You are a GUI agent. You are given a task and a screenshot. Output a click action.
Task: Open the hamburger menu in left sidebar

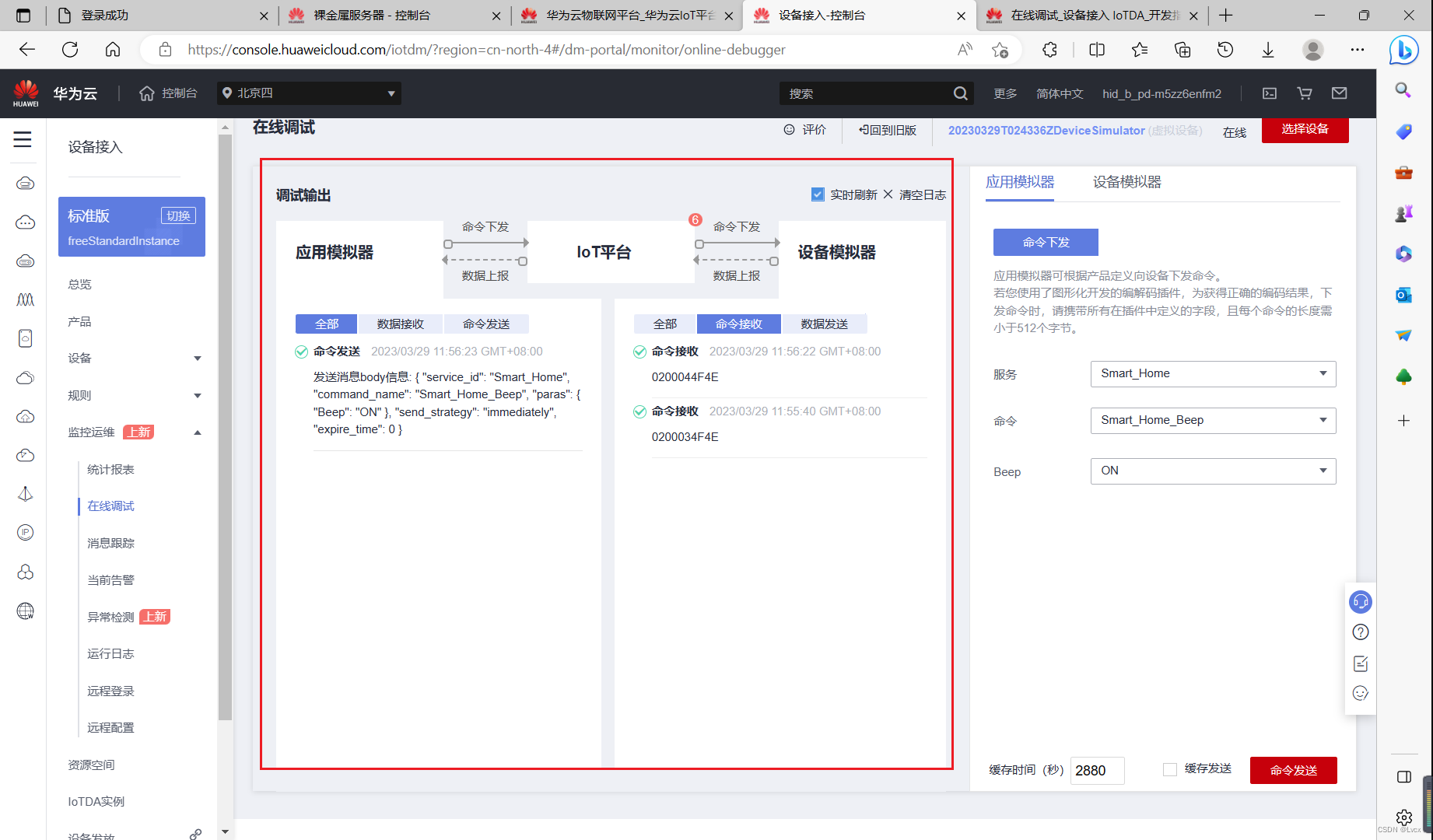(x=23, y=139)
